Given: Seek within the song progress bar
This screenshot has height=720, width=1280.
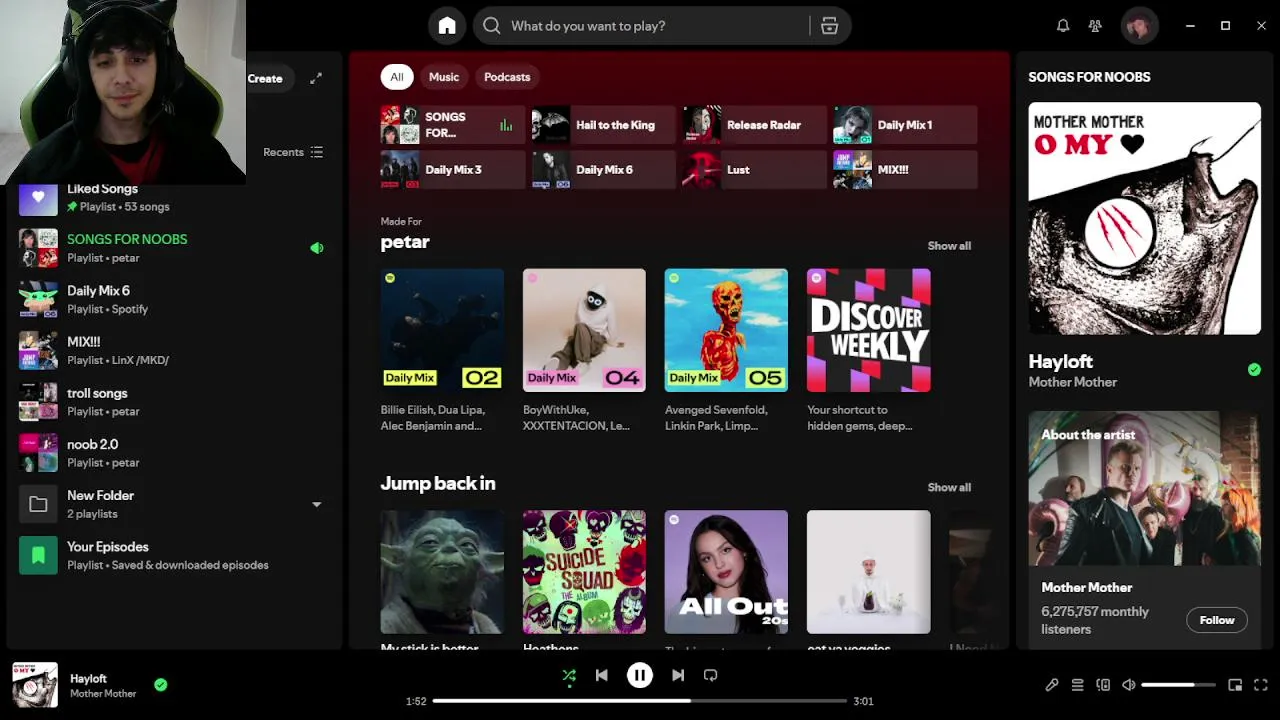Looking at the screenshot, I should point(640,701).
